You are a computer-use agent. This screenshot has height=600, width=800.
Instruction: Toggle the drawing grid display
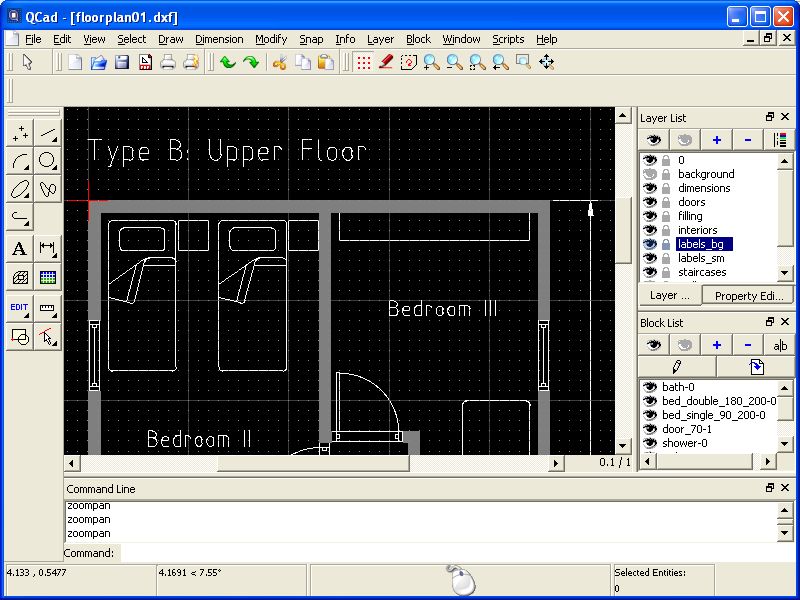[x=365, y=62]
